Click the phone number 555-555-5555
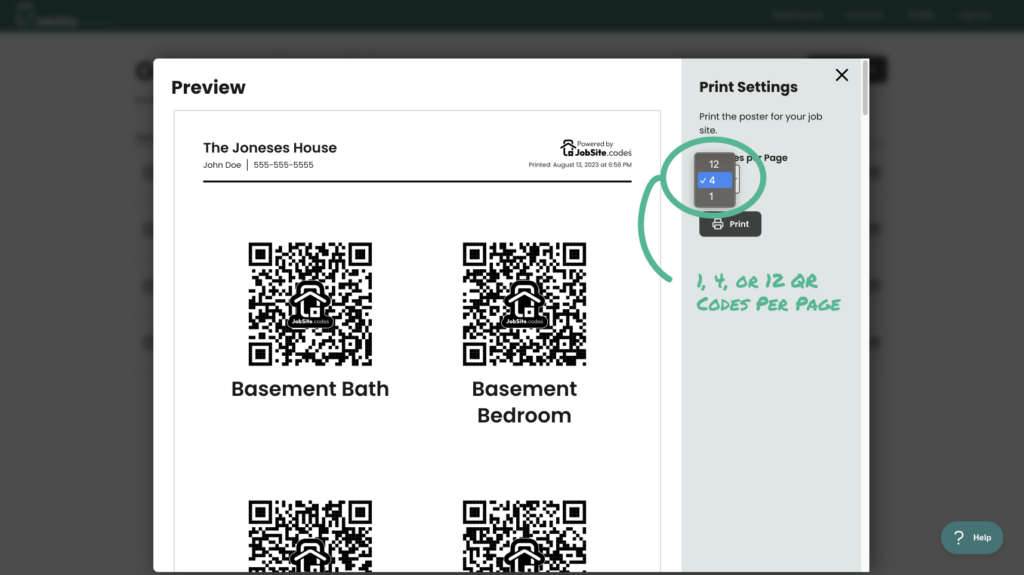This screenshot has height=575, width=1024. tap(283, 165)
